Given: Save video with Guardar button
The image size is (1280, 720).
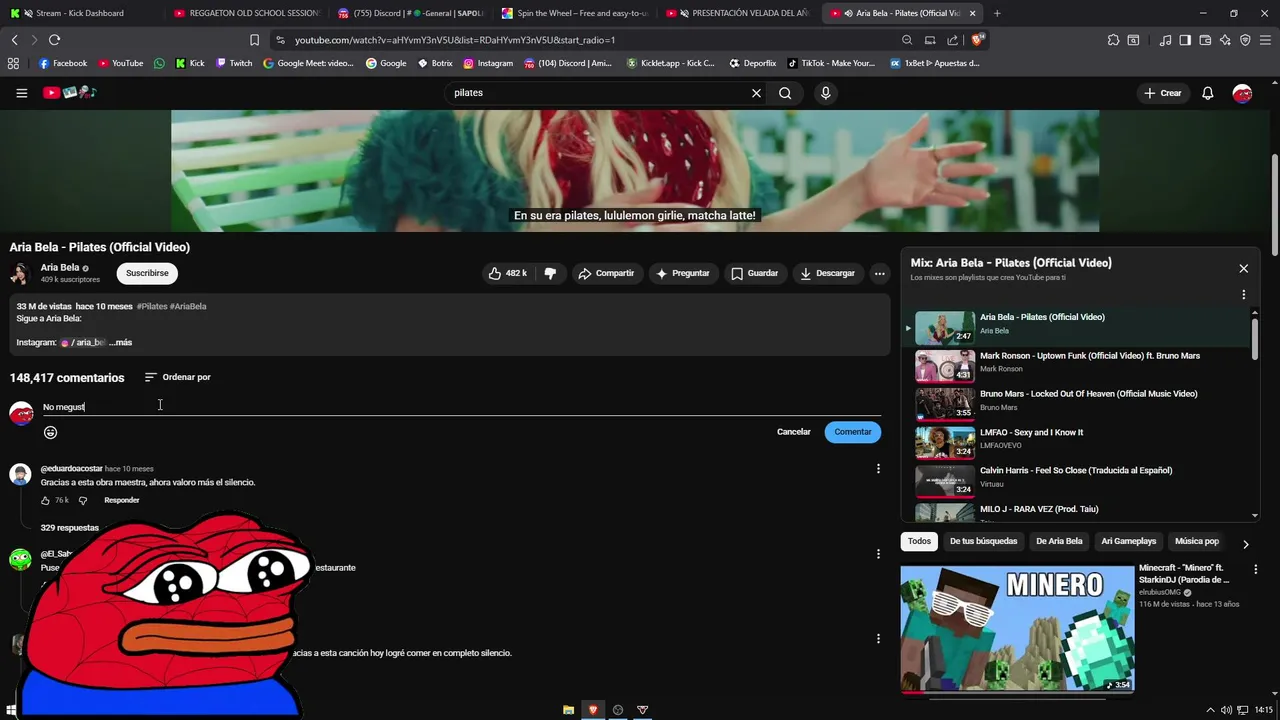Looking at the screenshot, I should (x=754, y=273).
